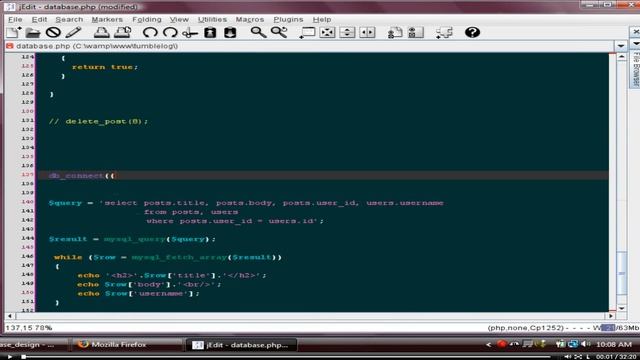Open Global Options from the toolbar
Image resolution: width=640 pixels, height=360 pixels.
(416, 32)
